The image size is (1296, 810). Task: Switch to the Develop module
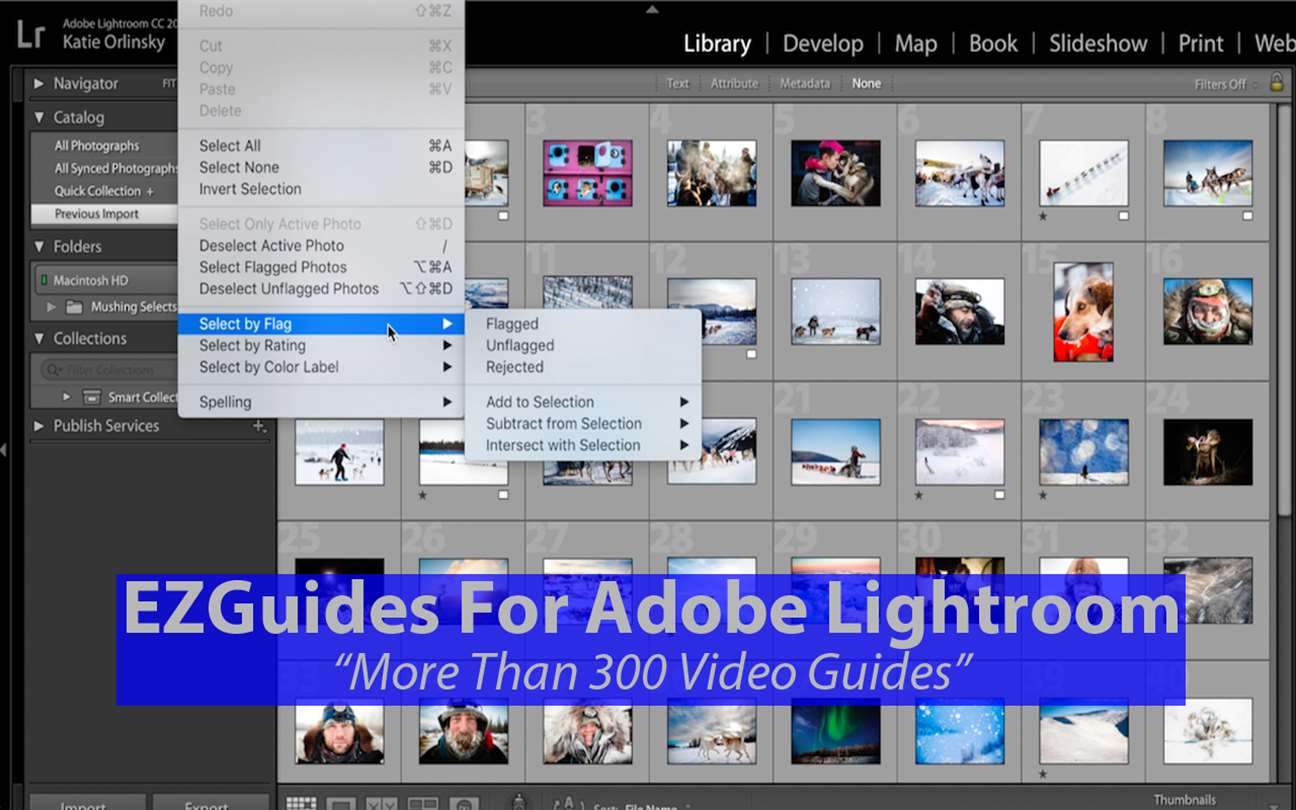[x=823, y=44]
